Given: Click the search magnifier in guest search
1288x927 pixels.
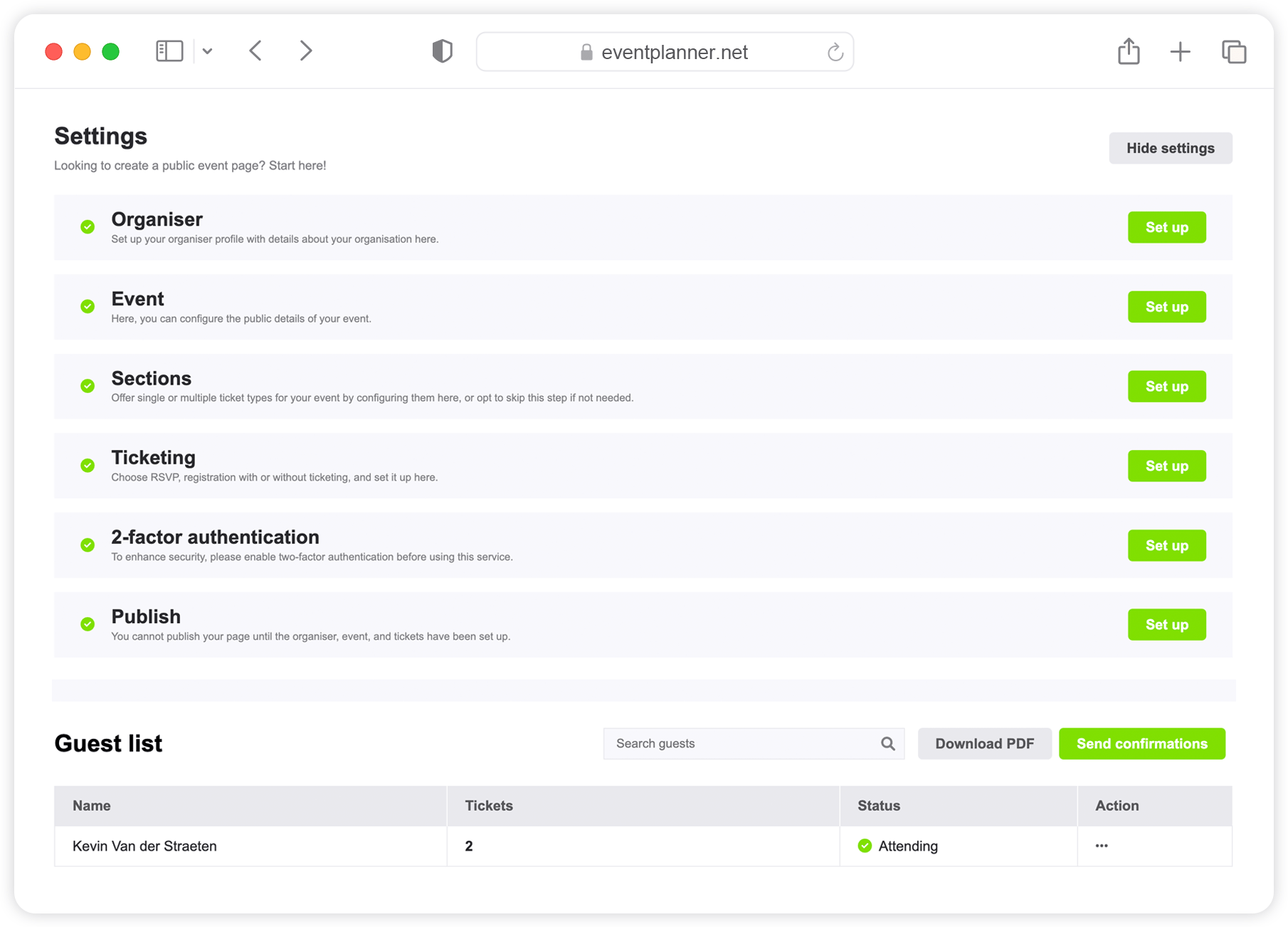Looking at the screenshot, I should pos(887,743).
